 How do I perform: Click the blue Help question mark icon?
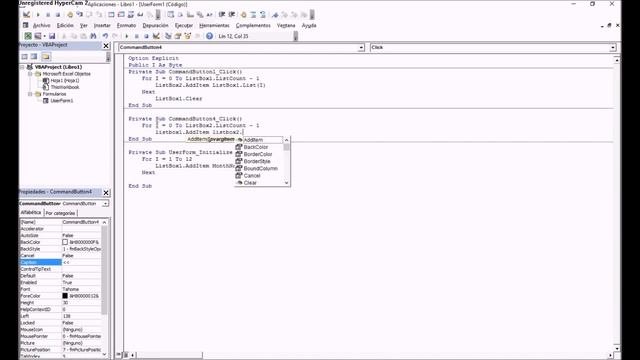pyautogui.click(x=209, y=36)
